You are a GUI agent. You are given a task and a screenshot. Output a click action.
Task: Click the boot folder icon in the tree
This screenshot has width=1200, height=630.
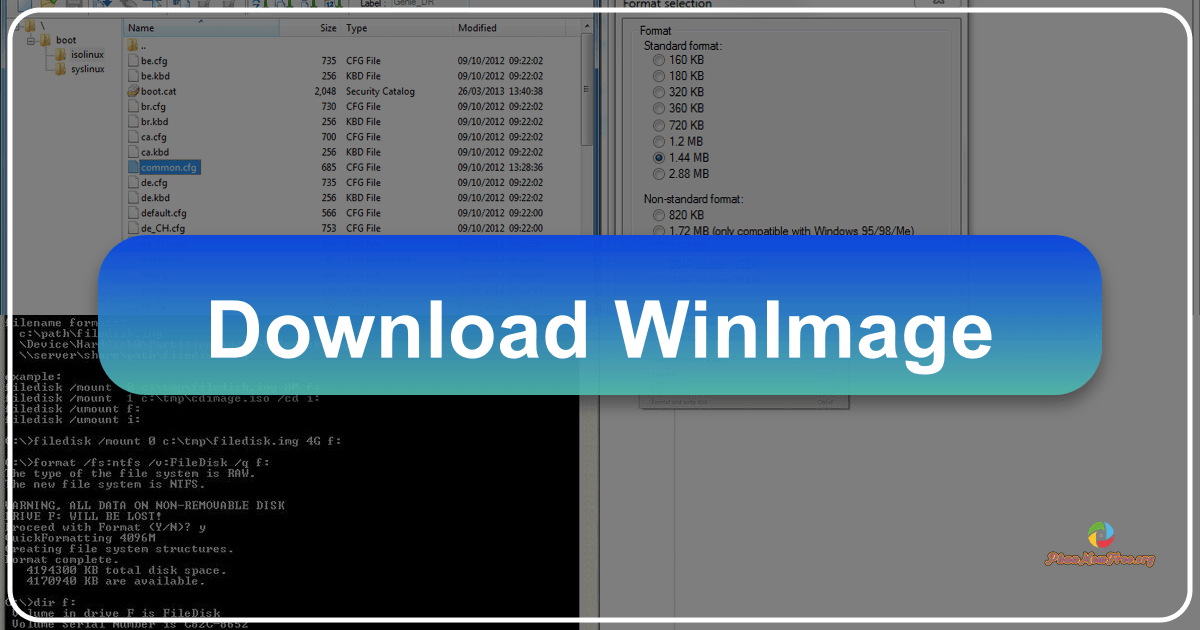click(44, 40)
